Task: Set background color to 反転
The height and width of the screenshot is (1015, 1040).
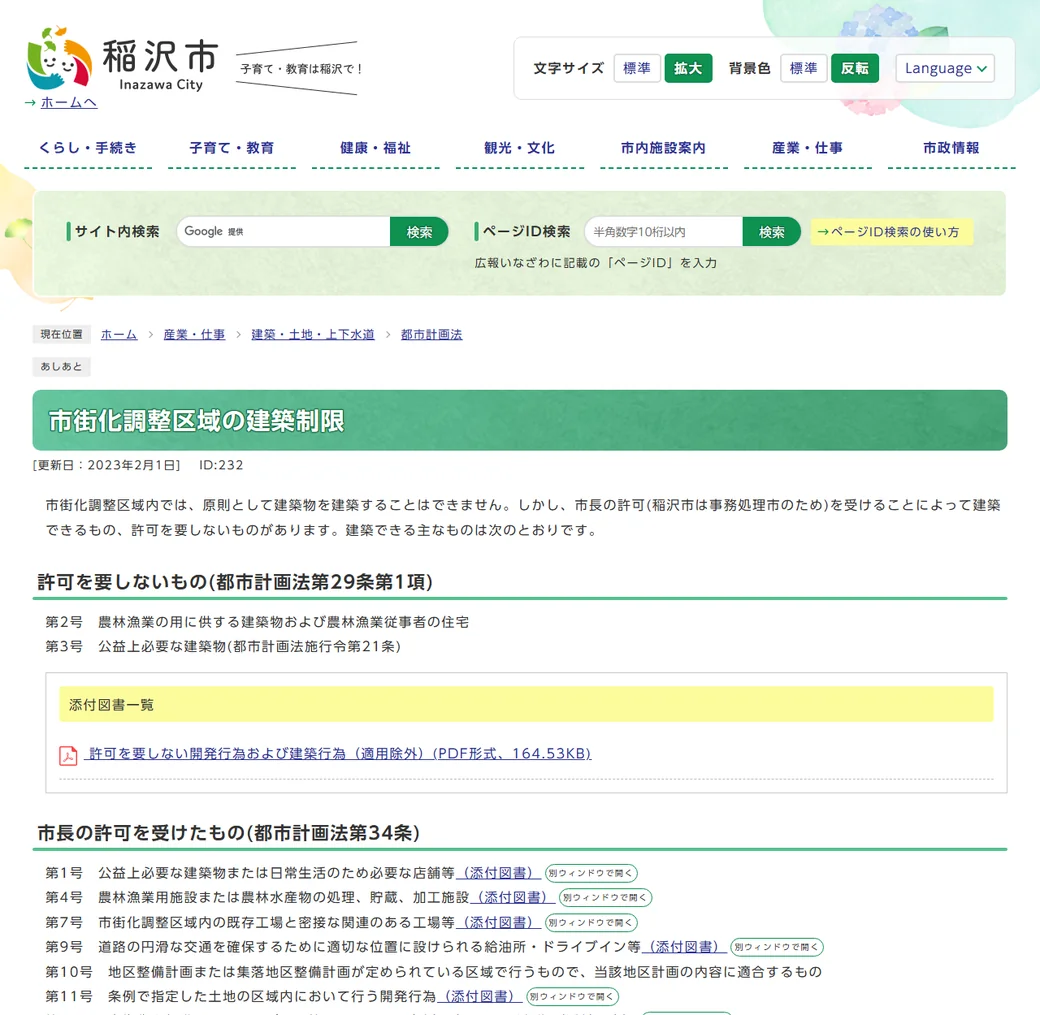Action: click(x=855, y=68)
